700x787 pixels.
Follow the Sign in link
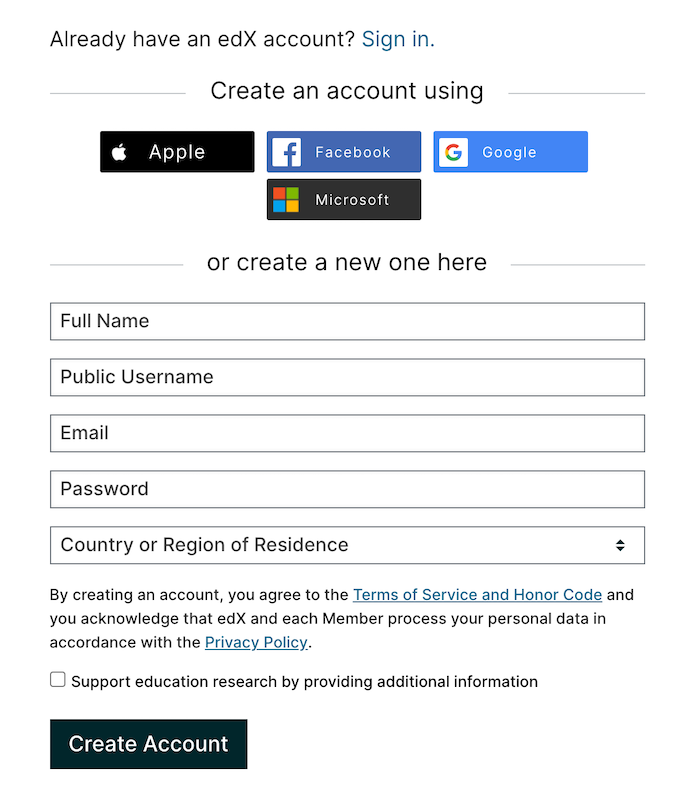tap(398, 39)
